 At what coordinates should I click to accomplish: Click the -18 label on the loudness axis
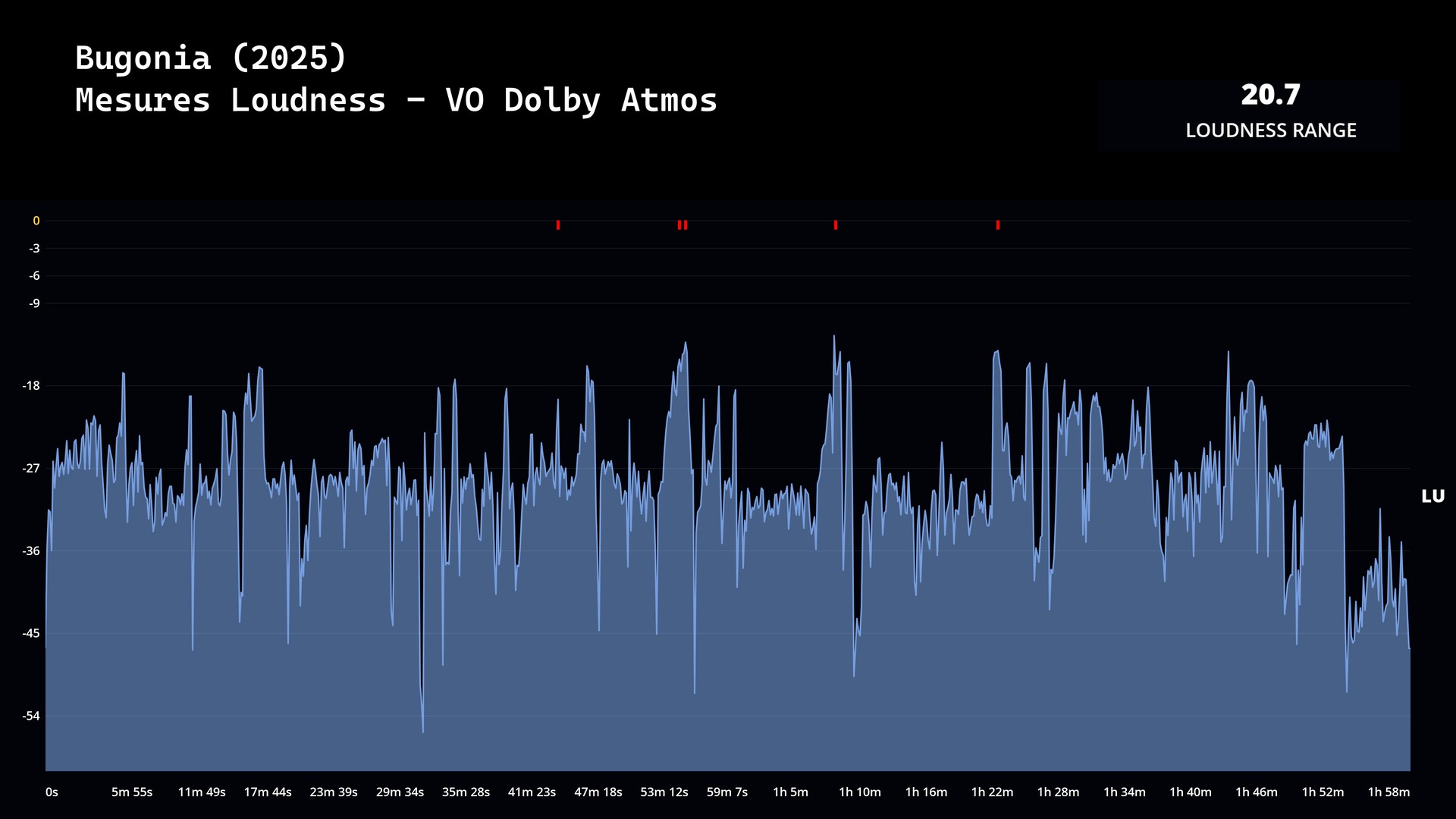(x=31, y=386)
